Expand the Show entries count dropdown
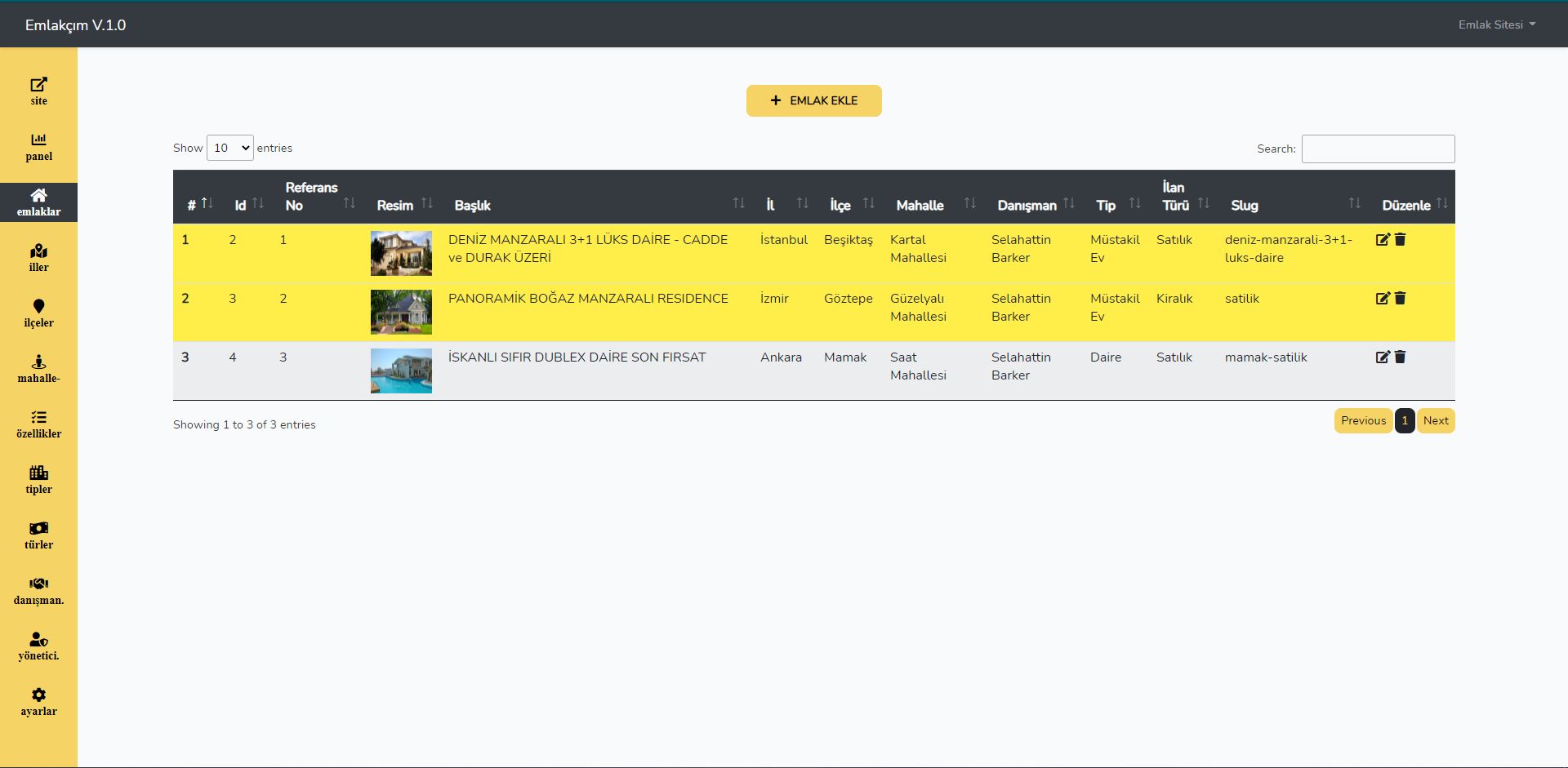Screen dimensions: 1568x768 tap(229, 148)
